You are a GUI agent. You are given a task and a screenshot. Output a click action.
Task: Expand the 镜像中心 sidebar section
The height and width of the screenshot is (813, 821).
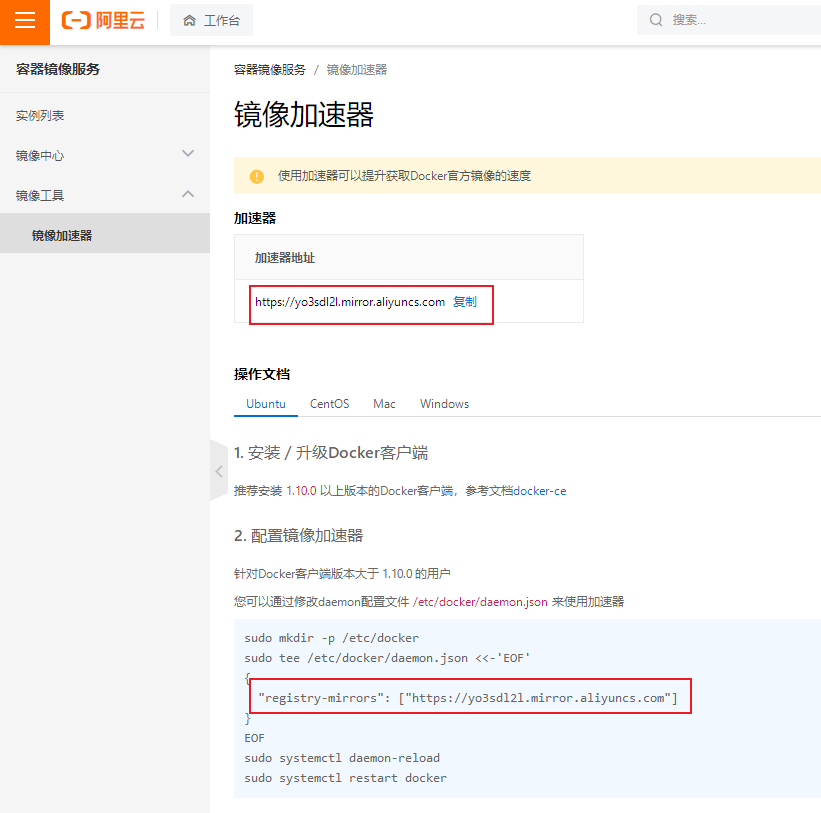(x=105, y=155)
